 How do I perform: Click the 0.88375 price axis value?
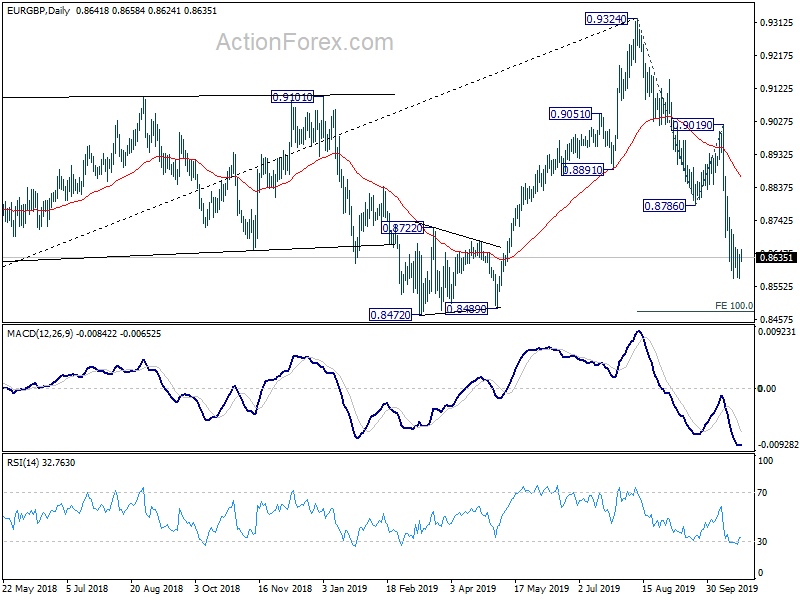(777, 188)
